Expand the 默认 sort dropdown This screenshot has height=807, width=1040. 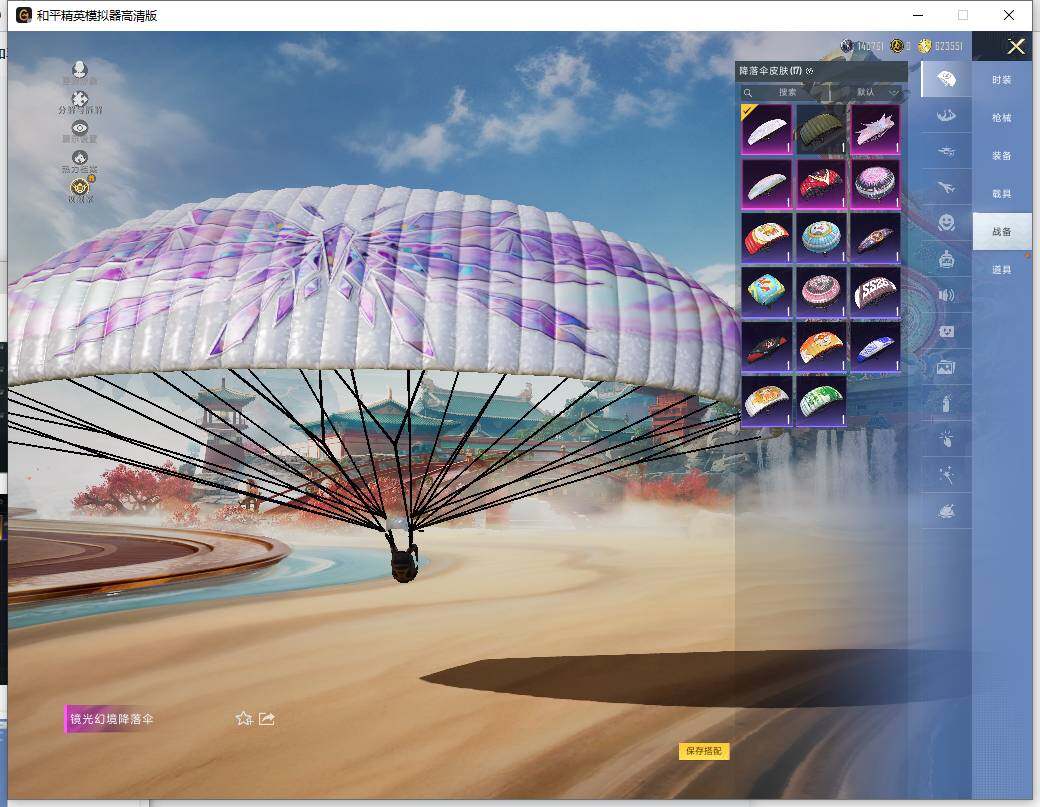(x=878, y=92)
